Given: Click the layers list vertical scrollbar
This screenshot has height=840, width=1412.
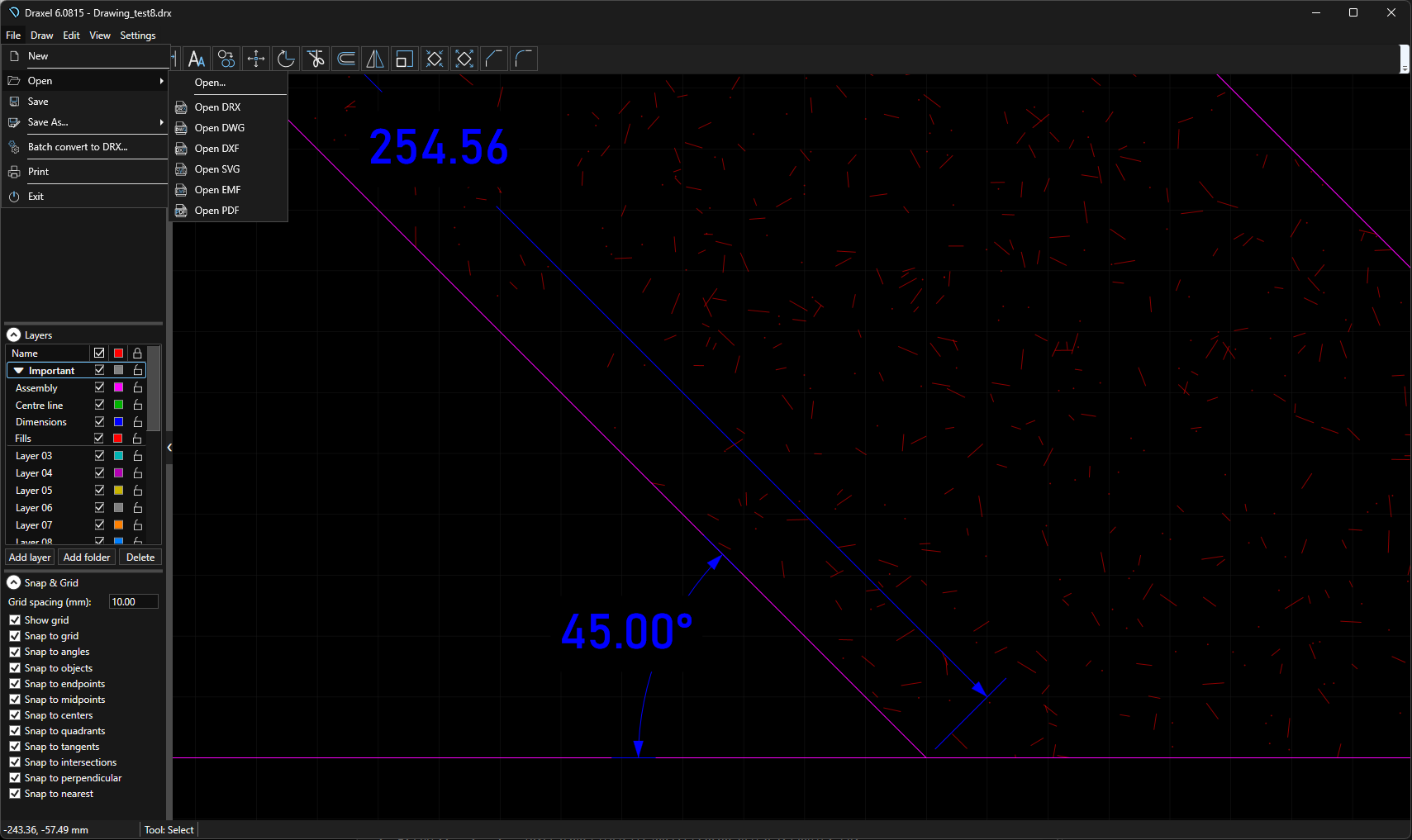Looking at the screenshot, I should click(154, 388).
